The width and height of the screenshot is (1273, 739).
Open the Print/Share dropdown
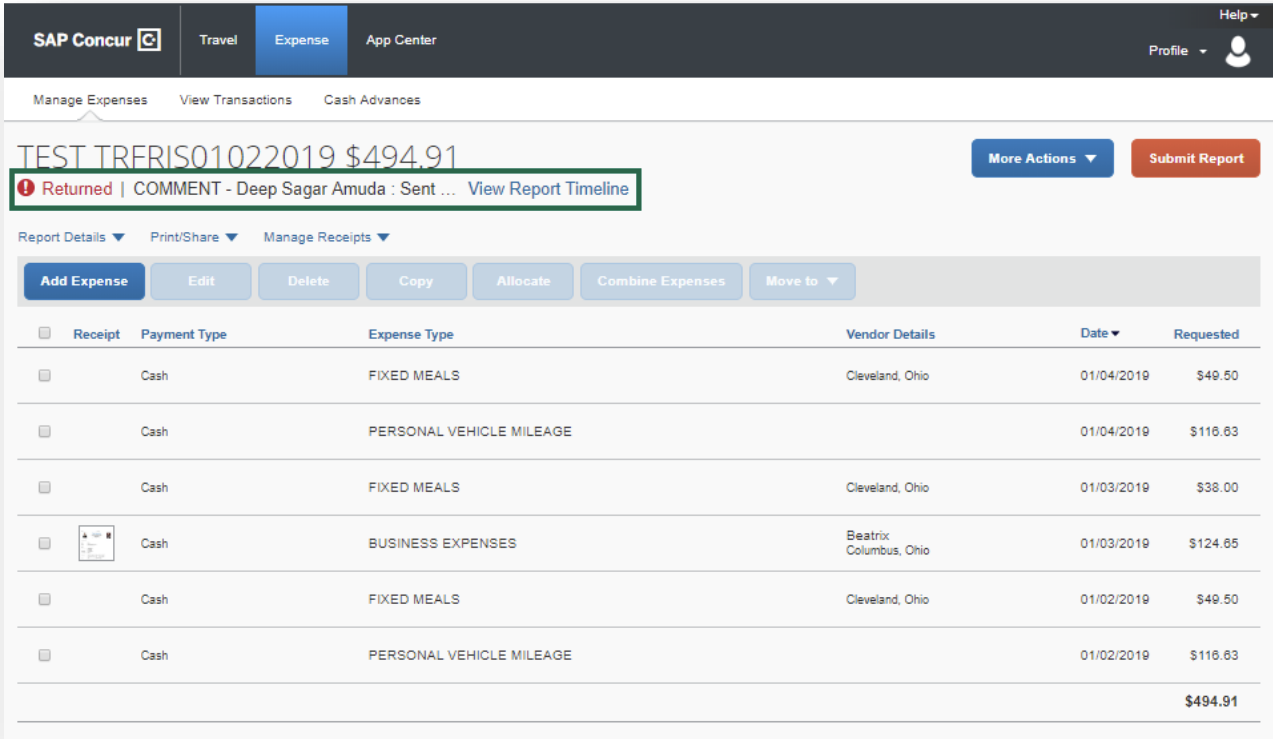pos(194,238)
